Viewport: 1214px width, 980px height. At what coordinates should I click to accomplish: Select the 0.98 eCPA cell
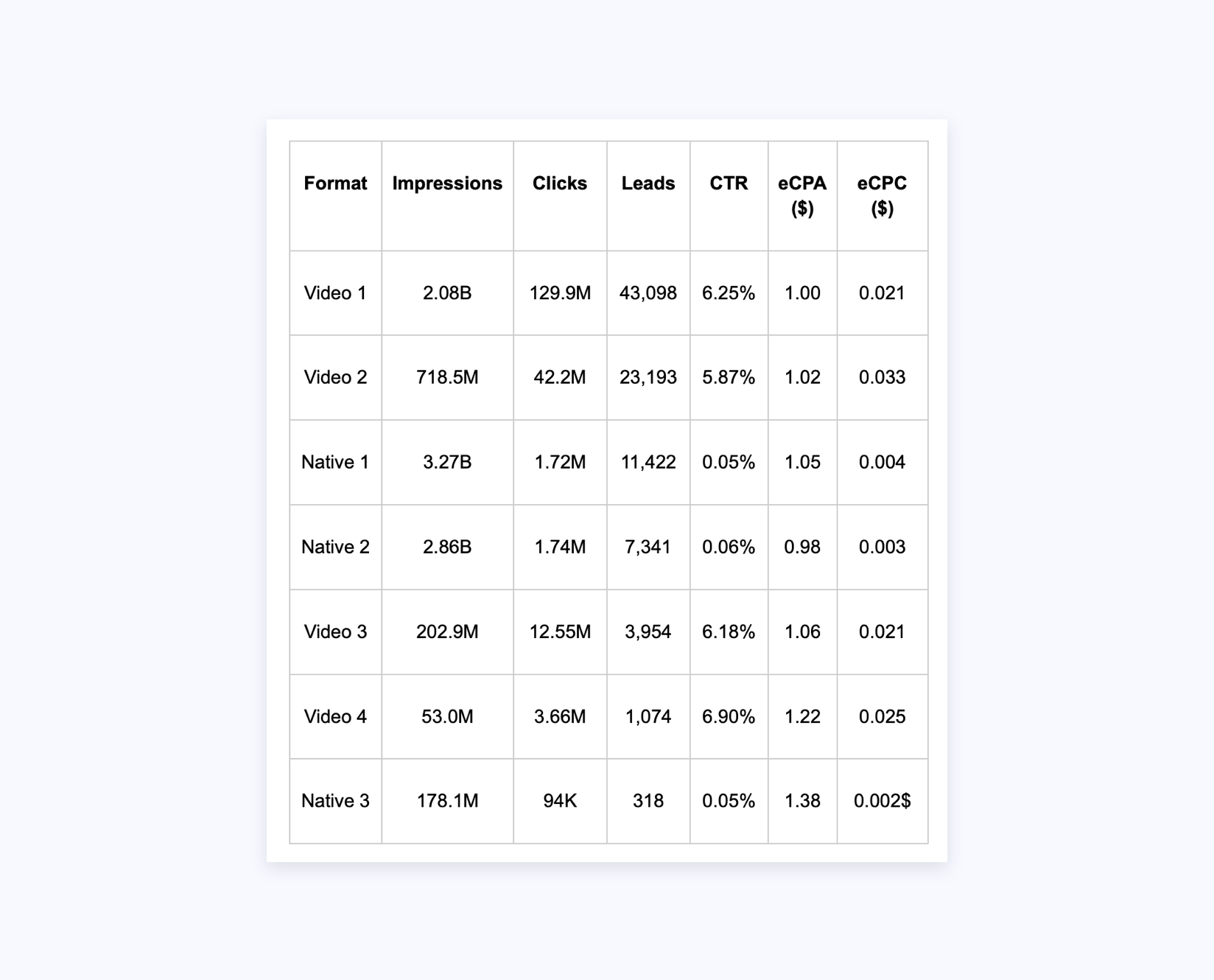(x=802, y=547)
